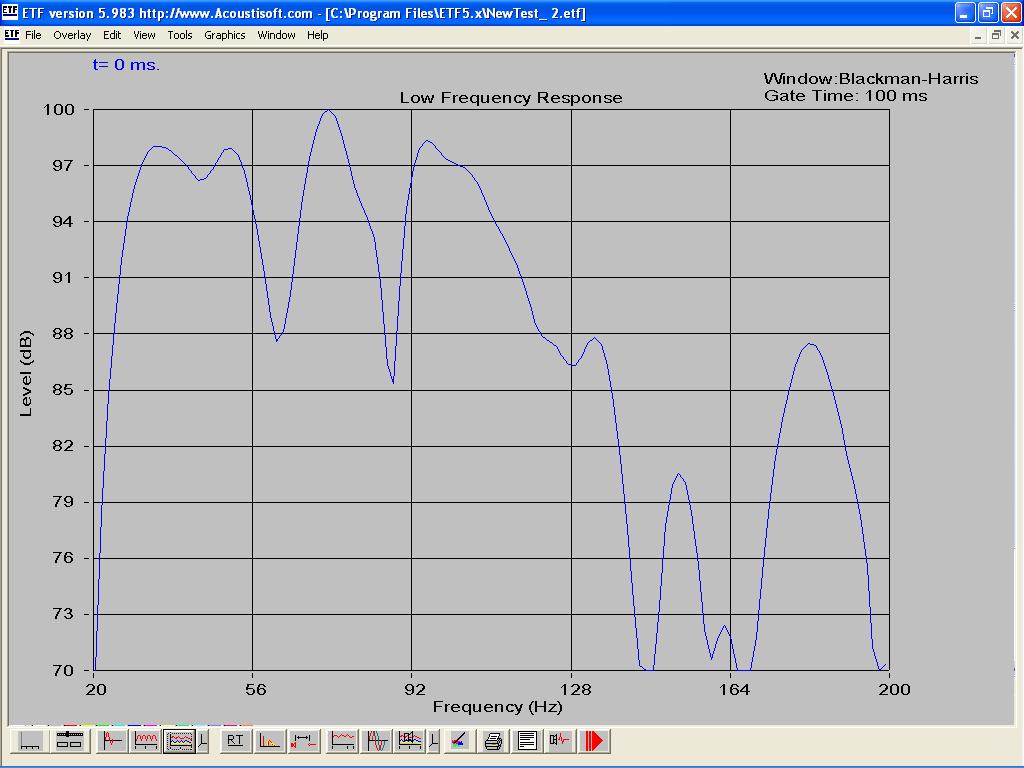The image size is (1024, 768).
Task: Click the small axis dropdown before color palette icon
Action: click(434, 741)
